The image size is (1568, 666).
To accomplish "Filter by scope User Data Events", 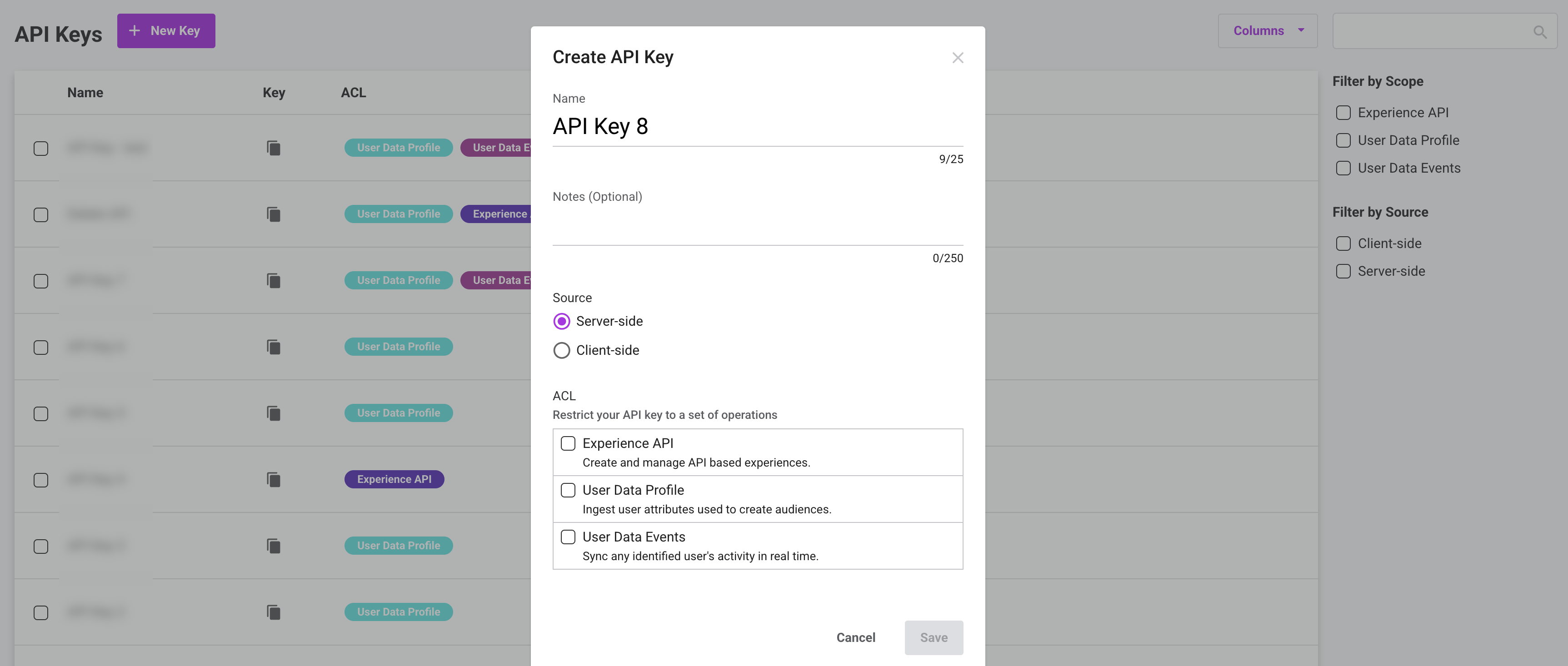I will pos(1343,168).
